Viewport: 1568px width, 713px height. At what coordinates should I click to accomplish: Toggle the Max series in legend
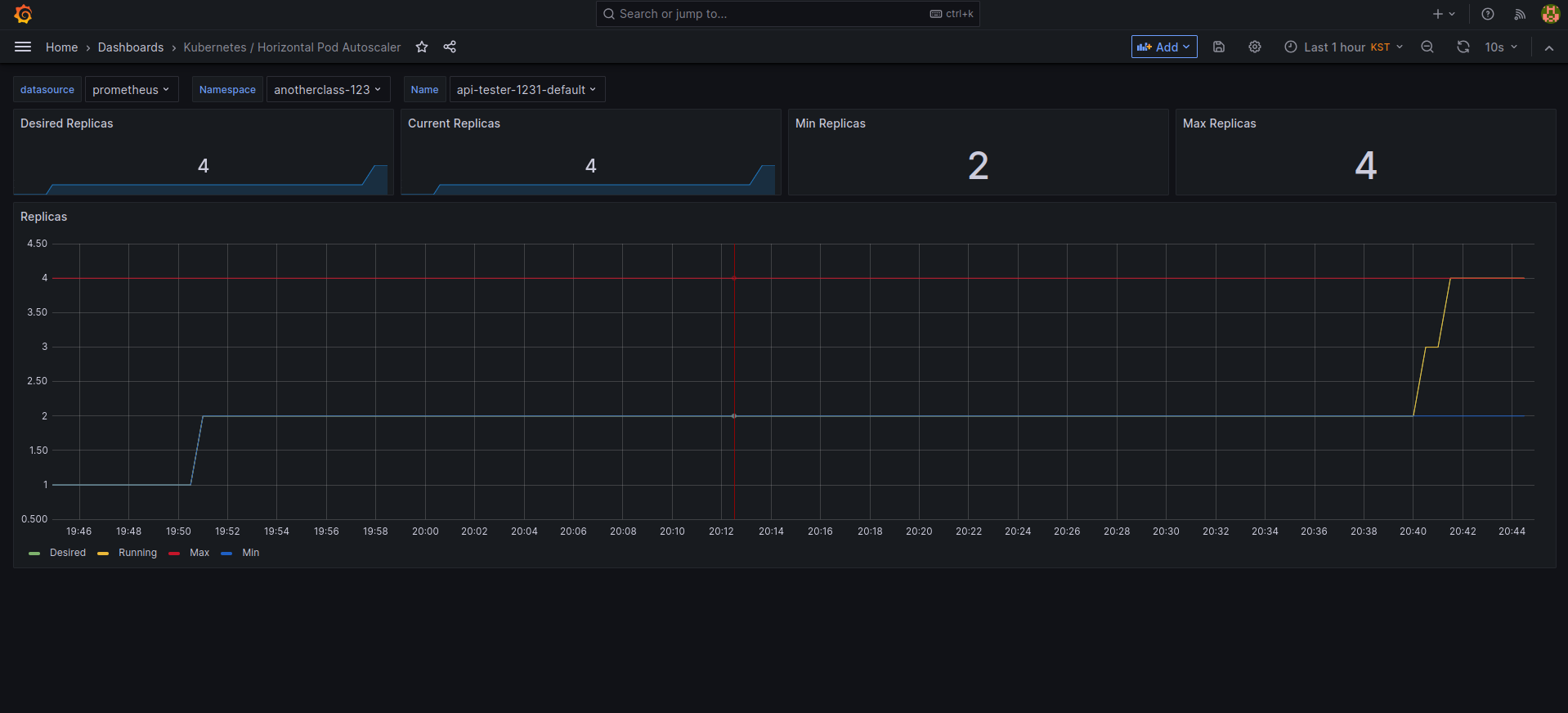pos(199,553)
